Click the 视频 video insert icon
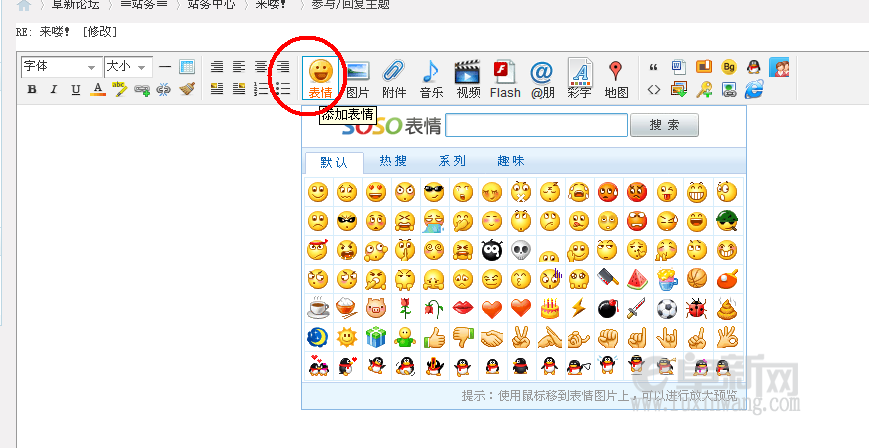Image resolution: width=869 pixels, height=448 pixels. tap(468, 78)
